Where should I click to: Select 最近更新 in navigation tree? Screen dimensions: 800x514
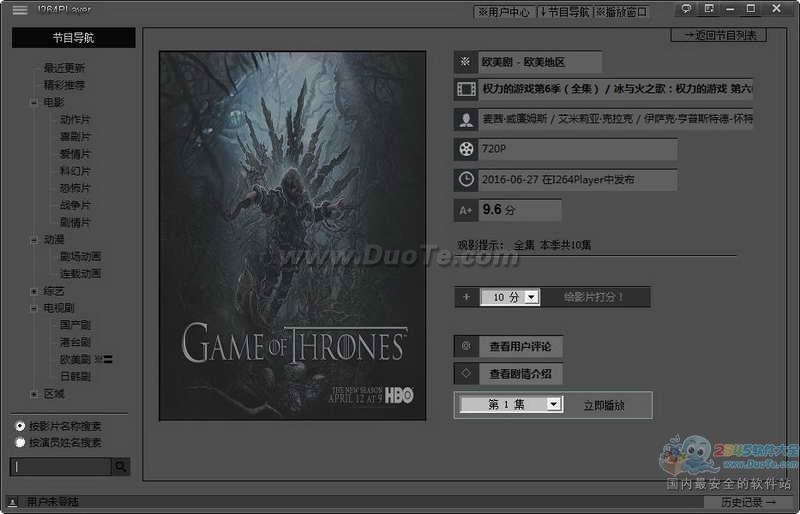click(64, 67)
